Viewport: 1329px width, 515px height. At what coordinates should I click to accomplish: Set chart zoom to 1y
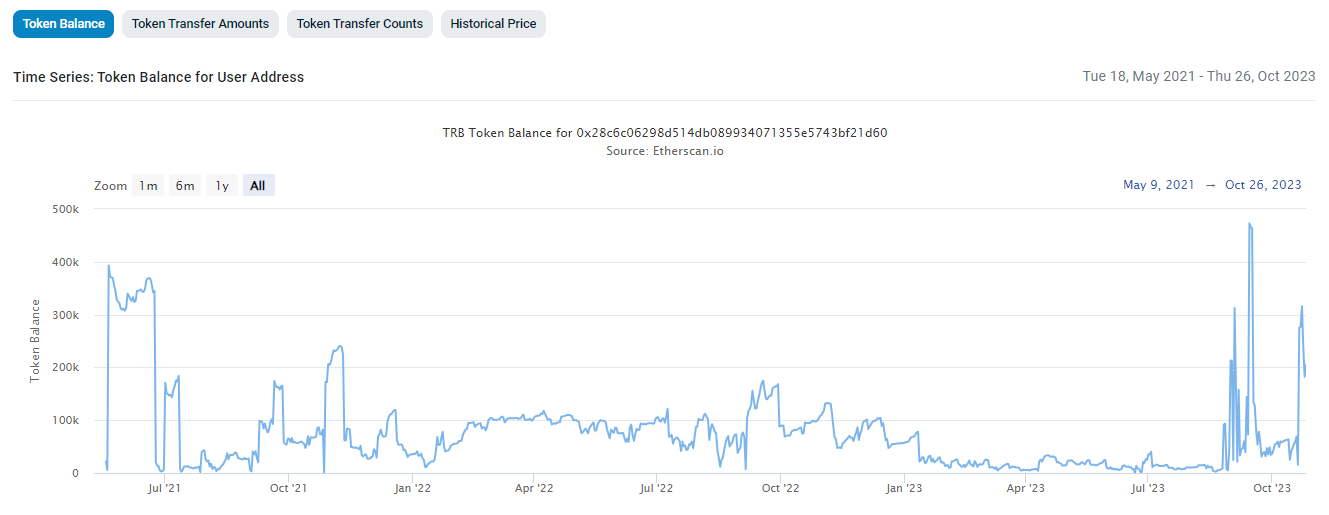click(222, 186)
